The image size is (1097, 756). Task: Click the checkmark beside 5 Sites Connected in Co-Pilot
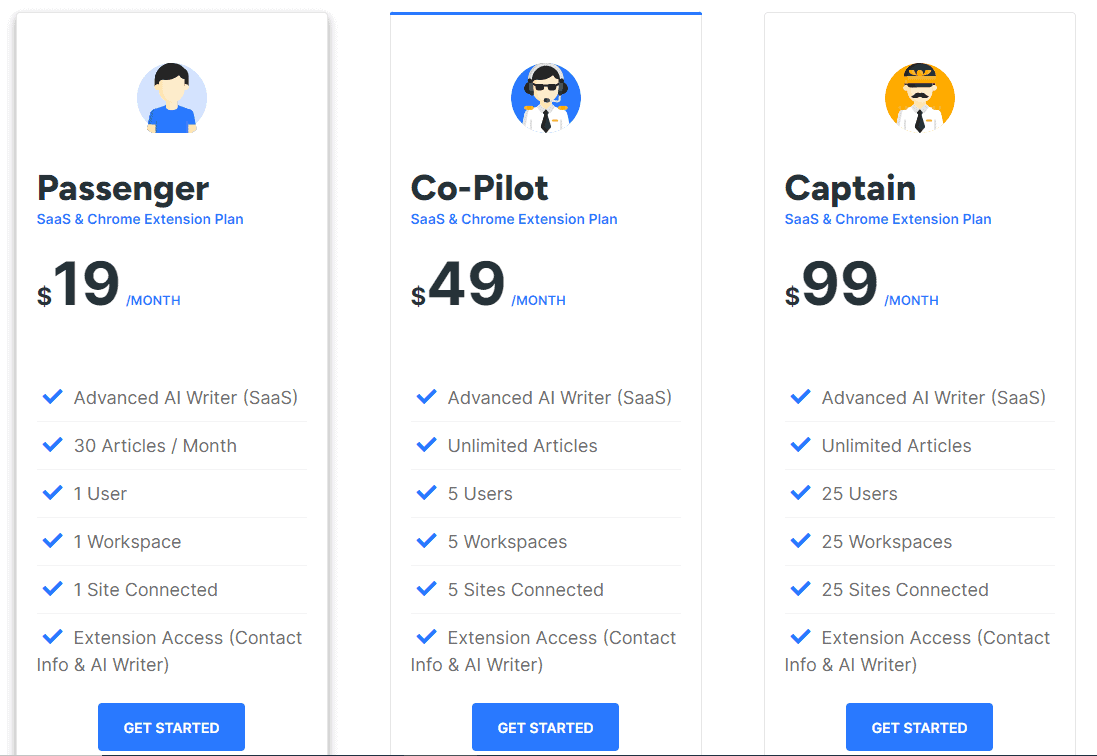(x=426, y=589)
